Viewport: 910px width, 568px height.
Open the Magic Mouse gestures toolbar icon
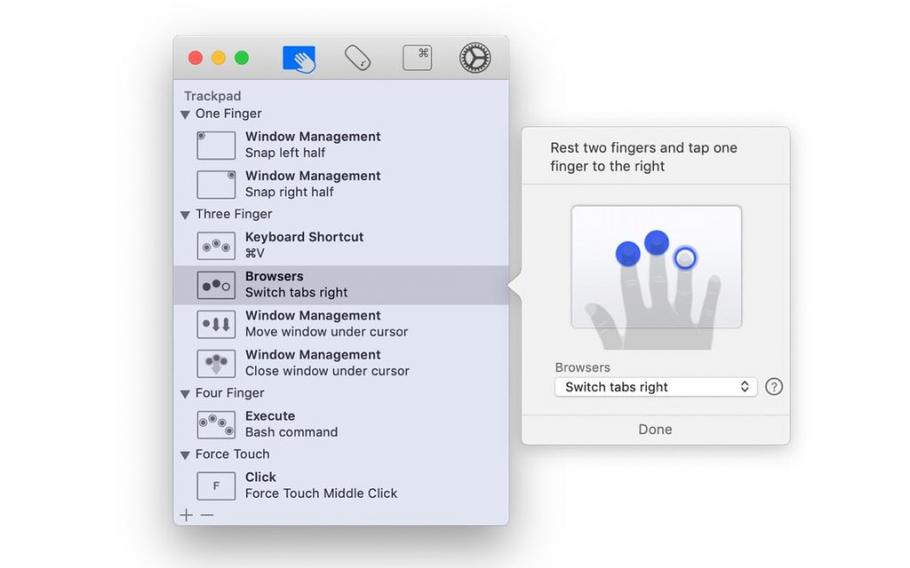coord(358,58)
